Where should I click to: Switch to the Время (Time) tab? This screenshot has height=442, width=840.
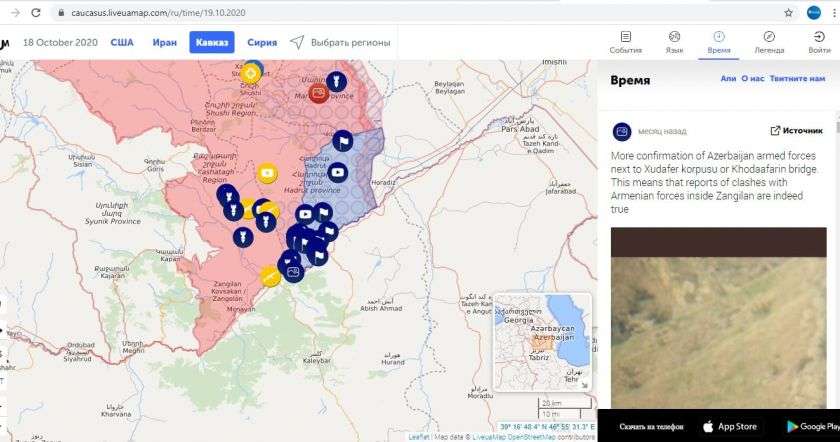(x=718, y=41)
